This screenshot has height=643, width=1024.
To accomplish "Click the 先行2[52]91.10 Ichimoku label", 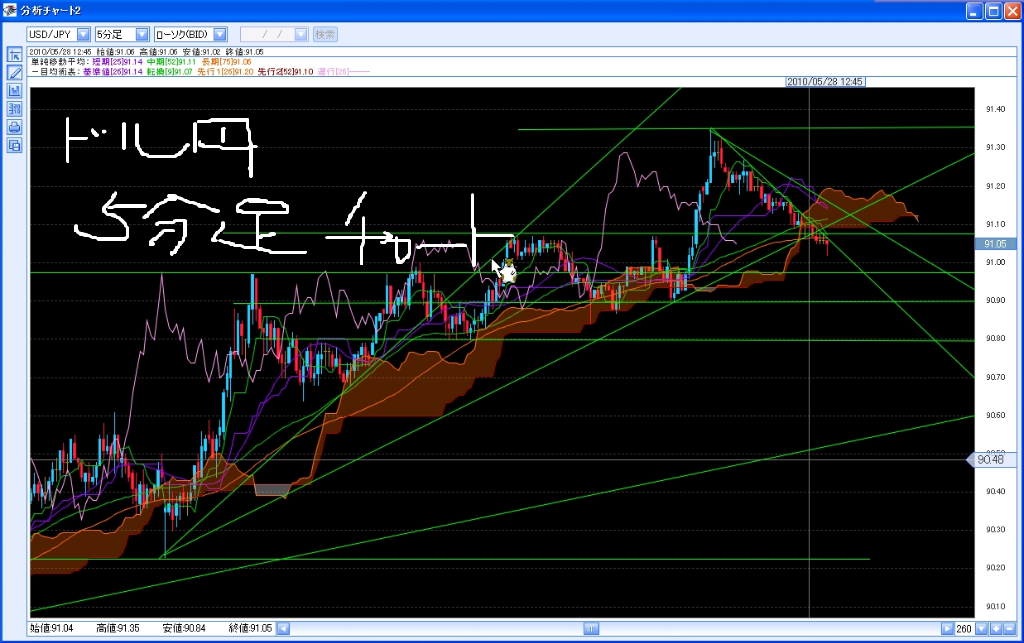I will 285,71.
